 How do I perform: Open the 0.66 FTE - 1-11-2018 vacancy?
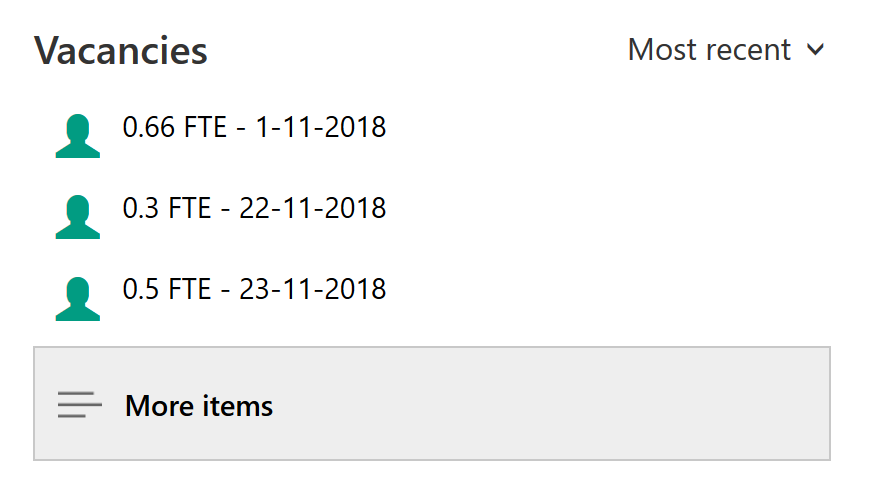click(x=254, y=127)
